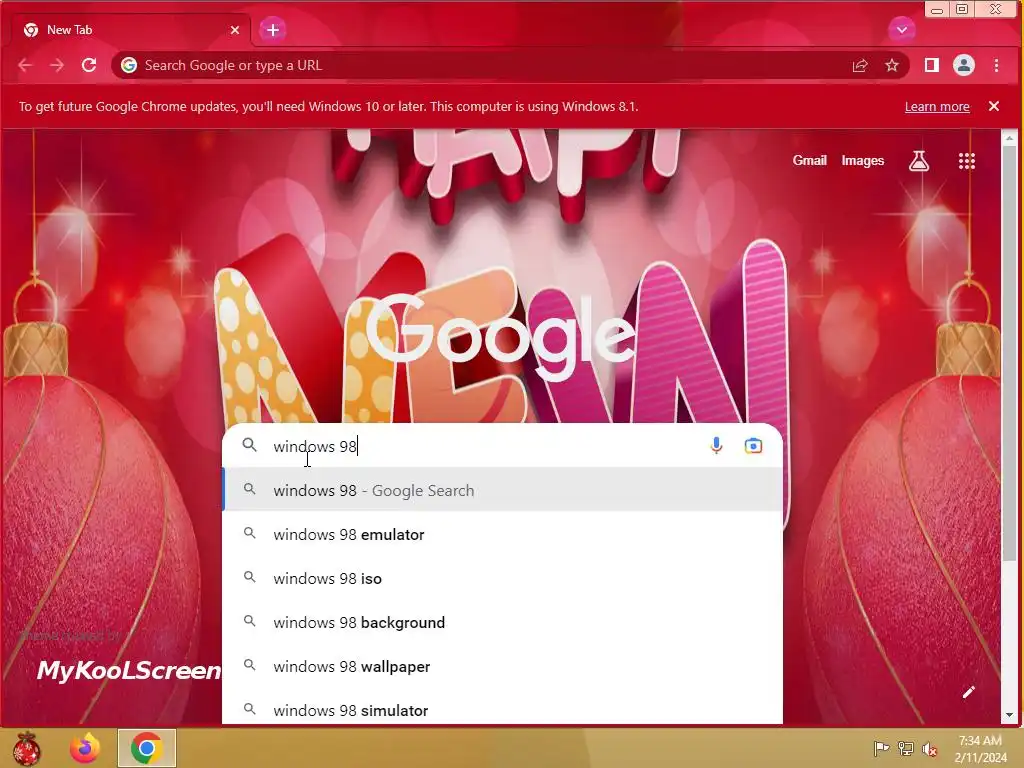
Task: Open Chrome's three-dot menu
Action: [x=997, y=65]
